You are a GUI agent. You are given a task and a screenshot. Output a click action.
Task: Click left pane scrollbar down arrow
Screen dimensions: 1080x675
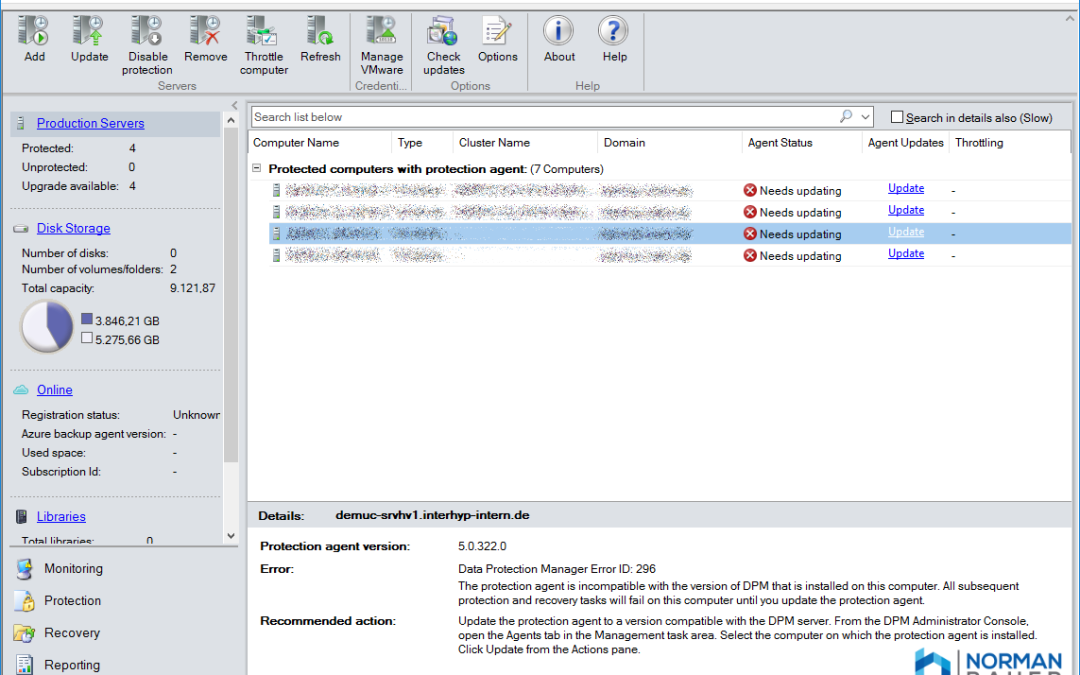(x=231, y=536)
